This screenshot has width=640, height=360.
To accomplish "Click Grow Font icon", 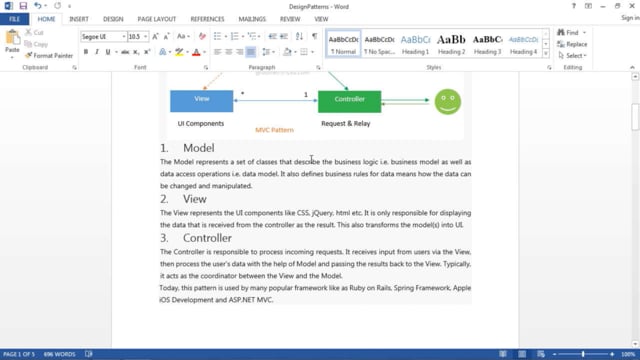I will (x=155, y=37).
